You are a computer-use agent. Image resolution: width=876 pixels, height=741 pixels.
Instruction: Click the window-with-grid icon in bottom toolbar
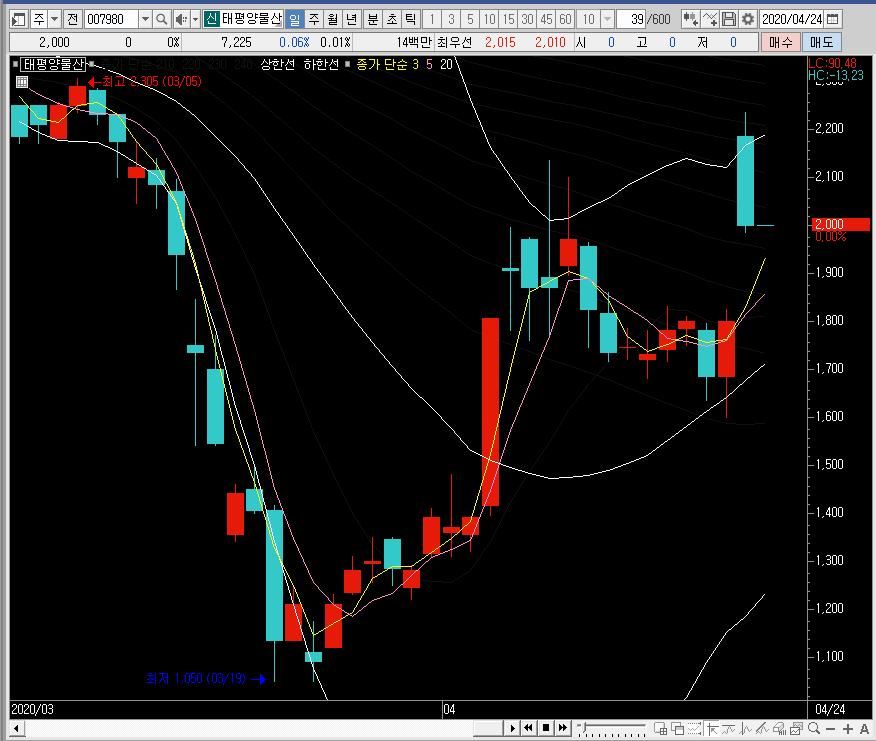coord(660,728)
